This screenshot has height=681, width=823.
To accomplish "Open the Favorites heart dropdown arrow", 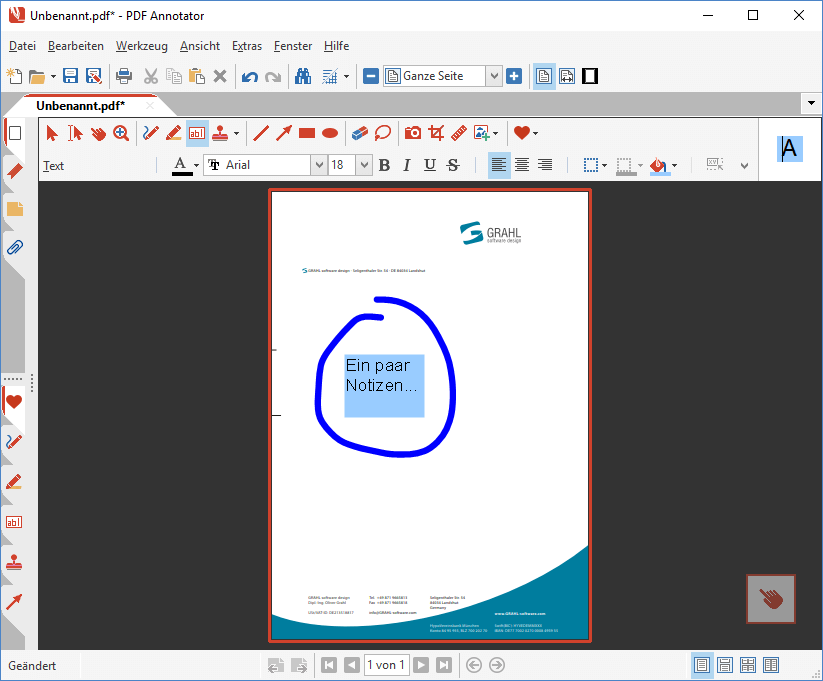I will tap(535, 133).
